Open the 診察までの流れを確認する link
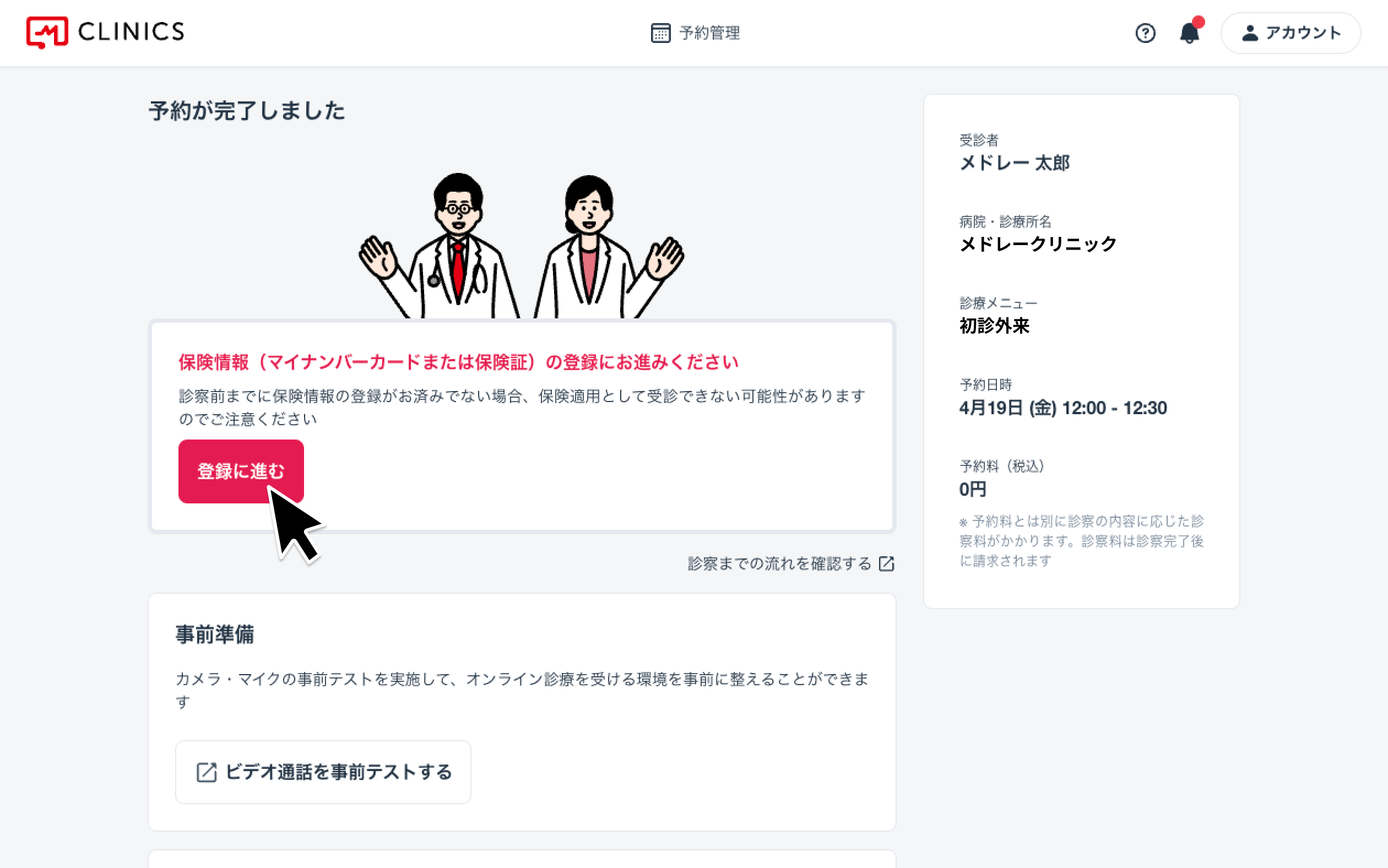 click(779, 564)
